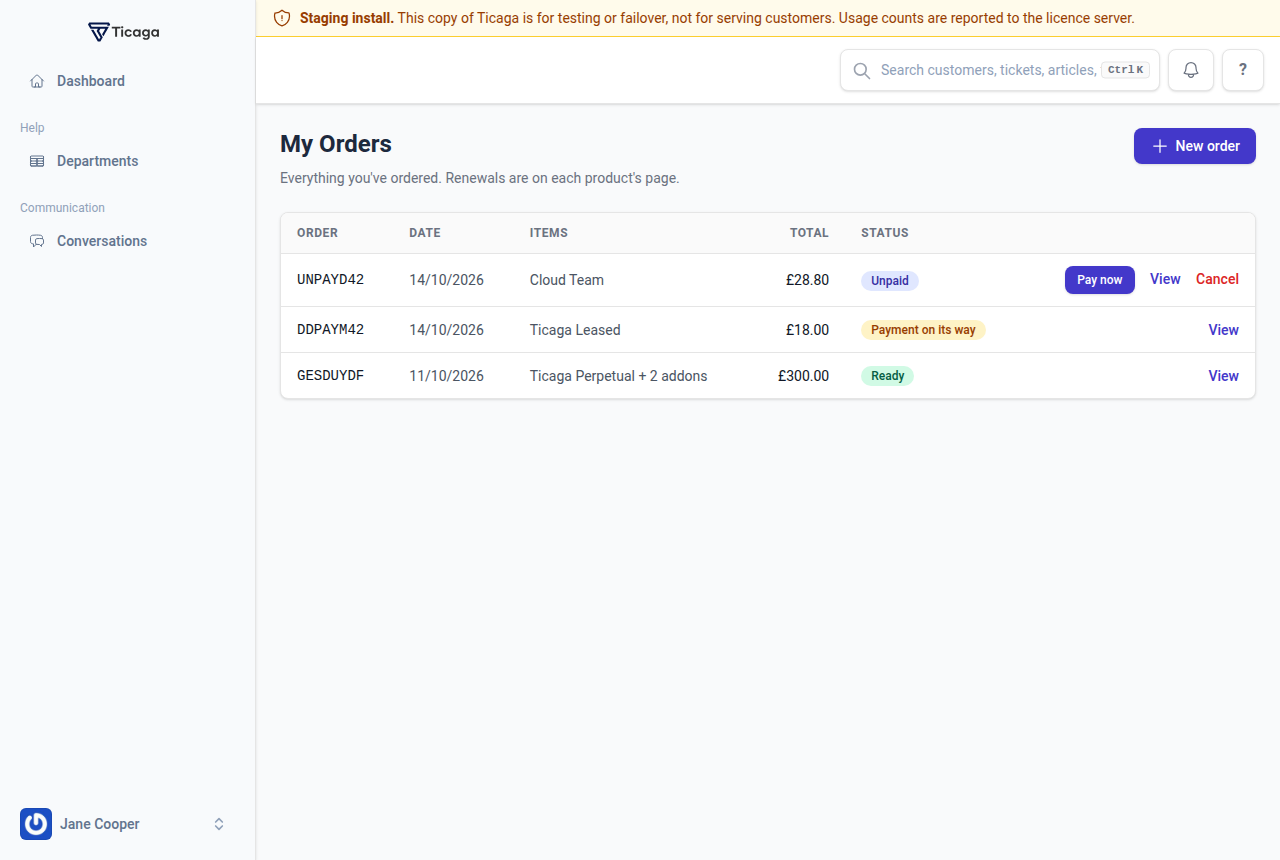Click the Conversations chat bubble icon
The height and width of the screenshot is (860, 1280).
pyautogui.click(x=37, y=241)
